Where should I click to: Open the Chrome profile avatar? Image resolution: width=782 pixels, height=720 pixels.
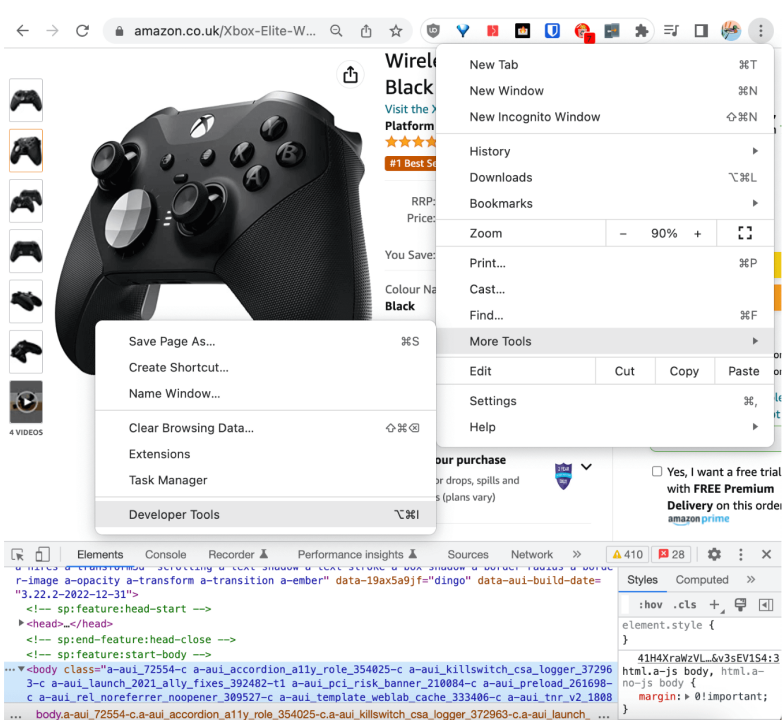pos(731,31)
